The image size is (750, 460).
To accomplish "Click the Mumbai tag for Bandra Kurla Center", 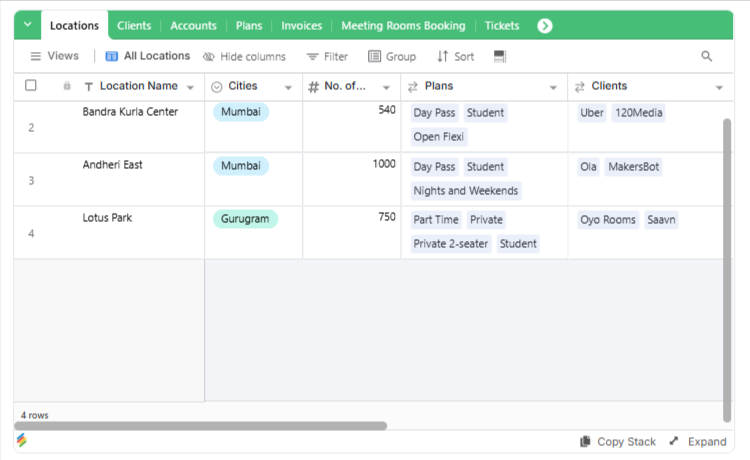I will [241, 112].
